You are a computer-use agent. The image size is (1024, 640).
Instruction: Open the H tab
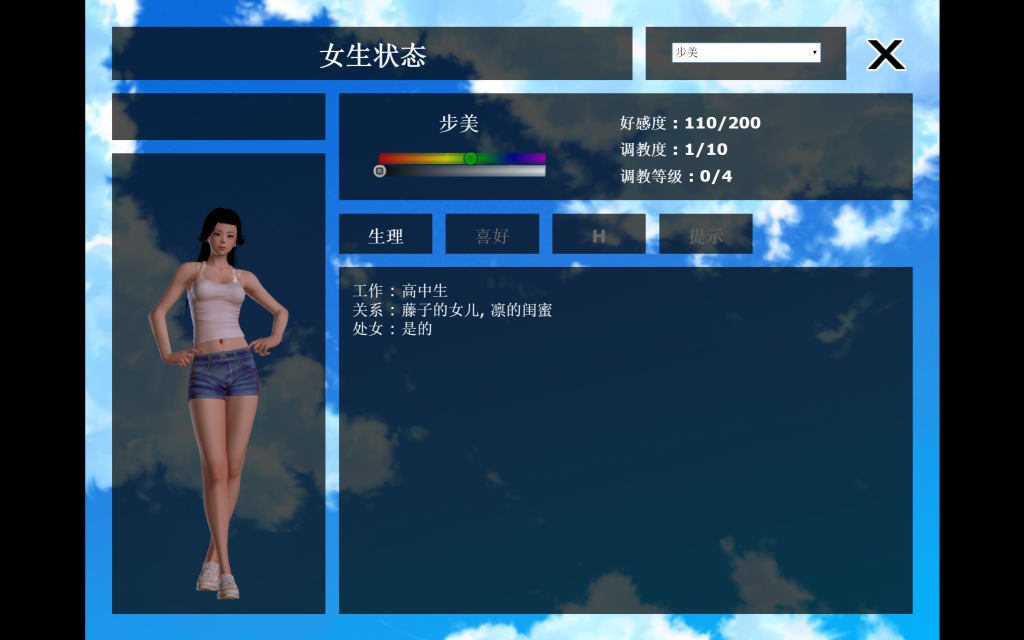coord(599,233)
